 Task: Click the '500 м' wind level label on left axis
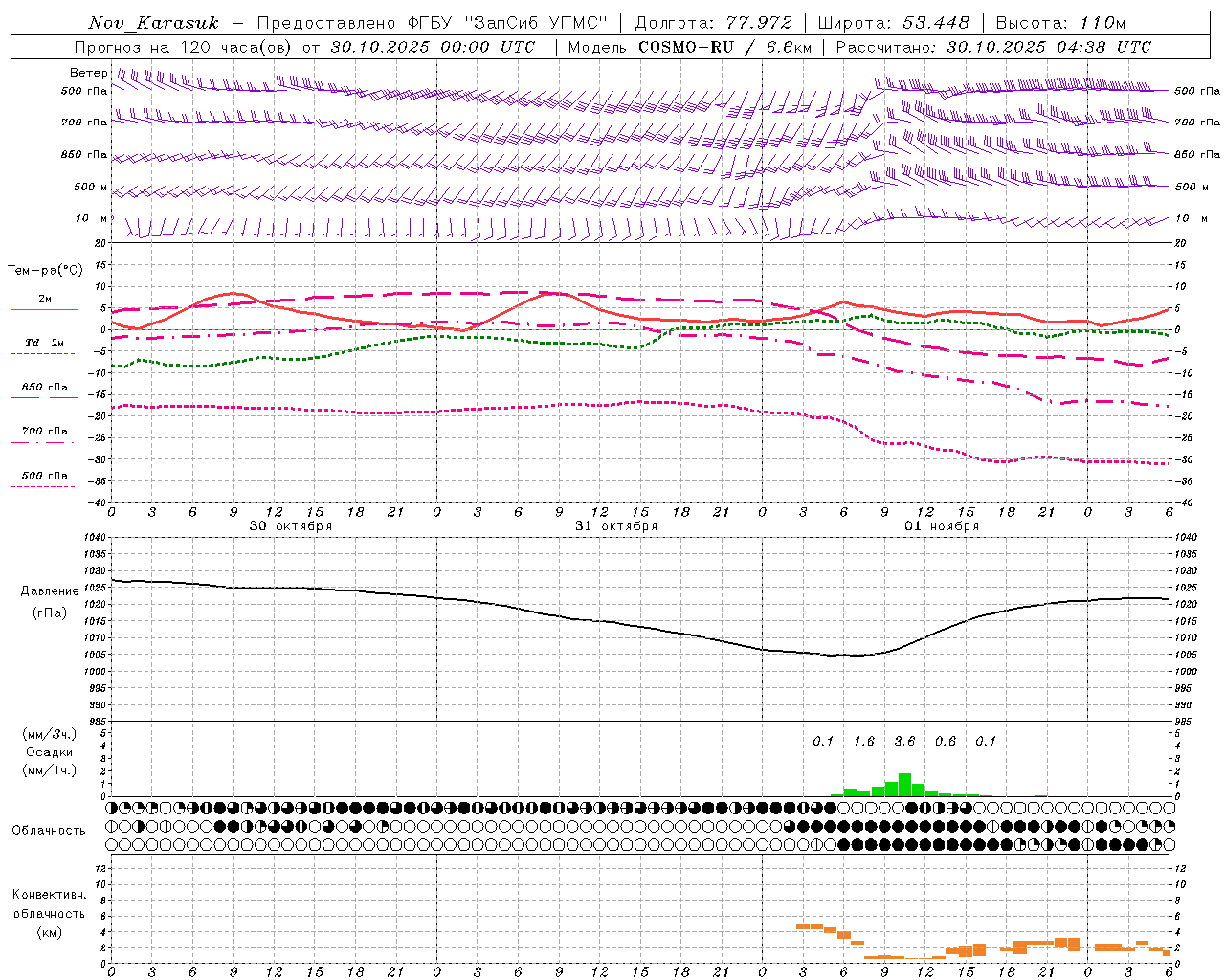click(91, 187)
